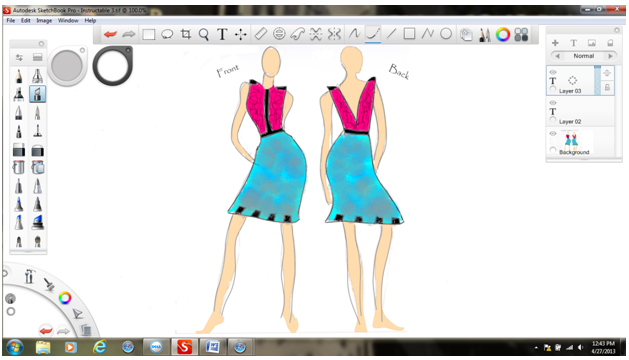Click the gray Redo arrow in top toolbar

tap(128, 35)
